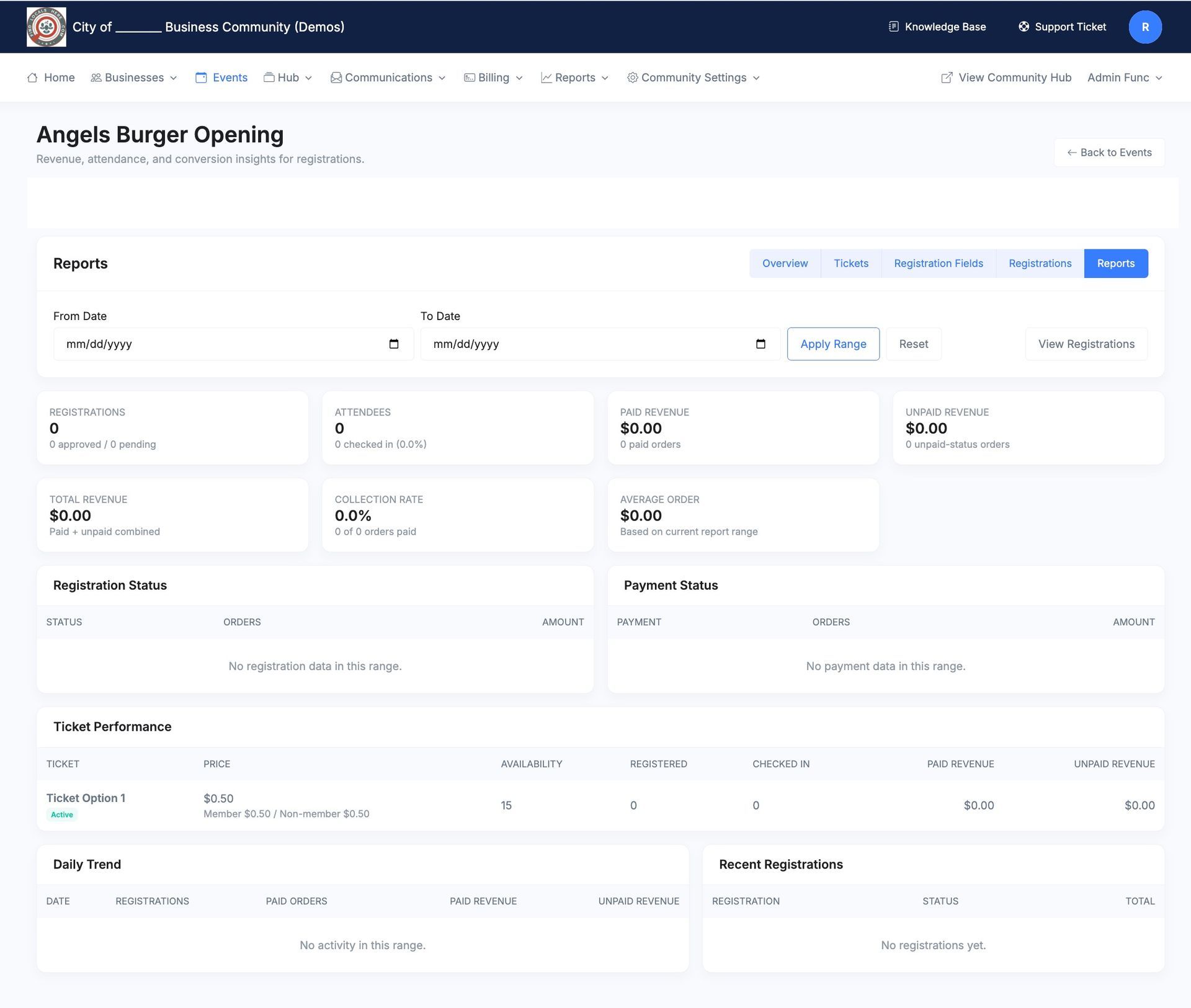
Task: Open the calendar picker in From Date field
Action: [x=395, y=344]
